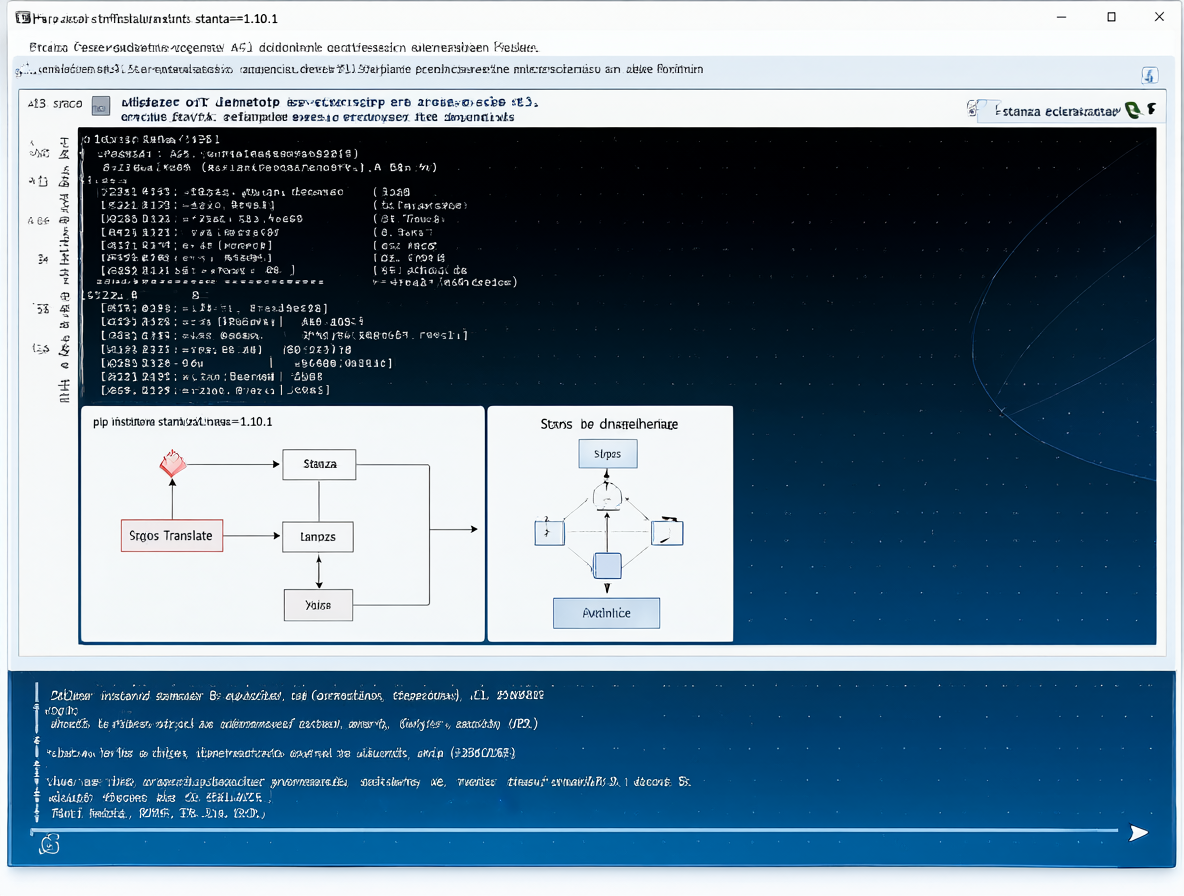Select the Lanpzs box in the diagram
Screen dimensions: 1184x896
(318, 537)
